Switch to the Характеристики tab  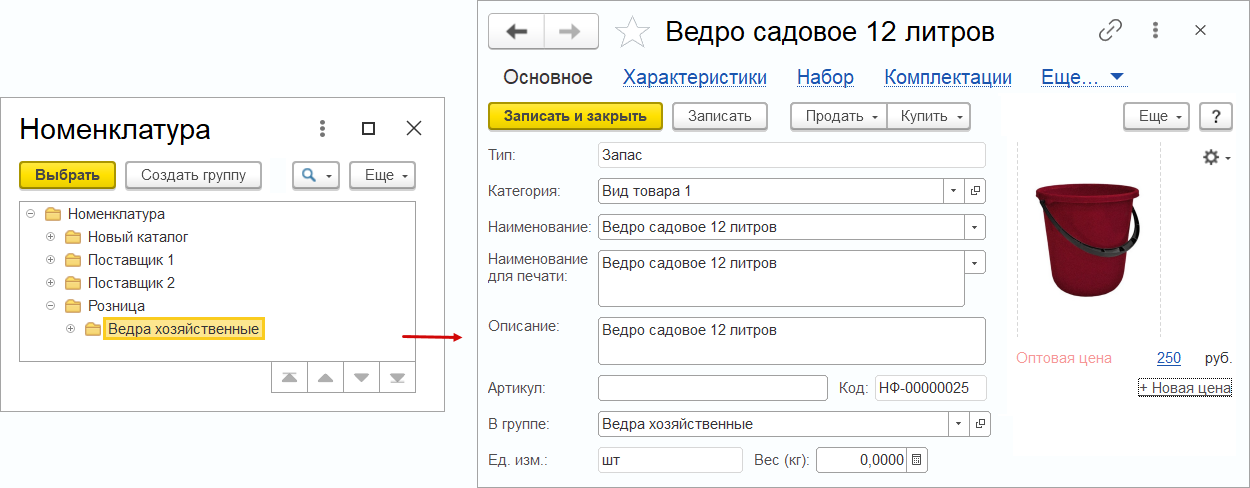click(x=694, y=77)
